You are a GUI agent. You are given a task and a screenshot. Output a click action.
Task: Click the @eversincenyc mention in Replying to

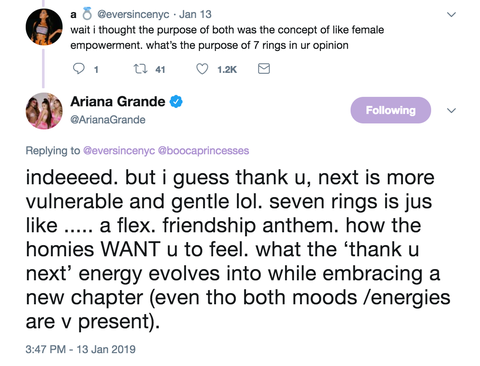pyautogui.click(x=119, y=151)
